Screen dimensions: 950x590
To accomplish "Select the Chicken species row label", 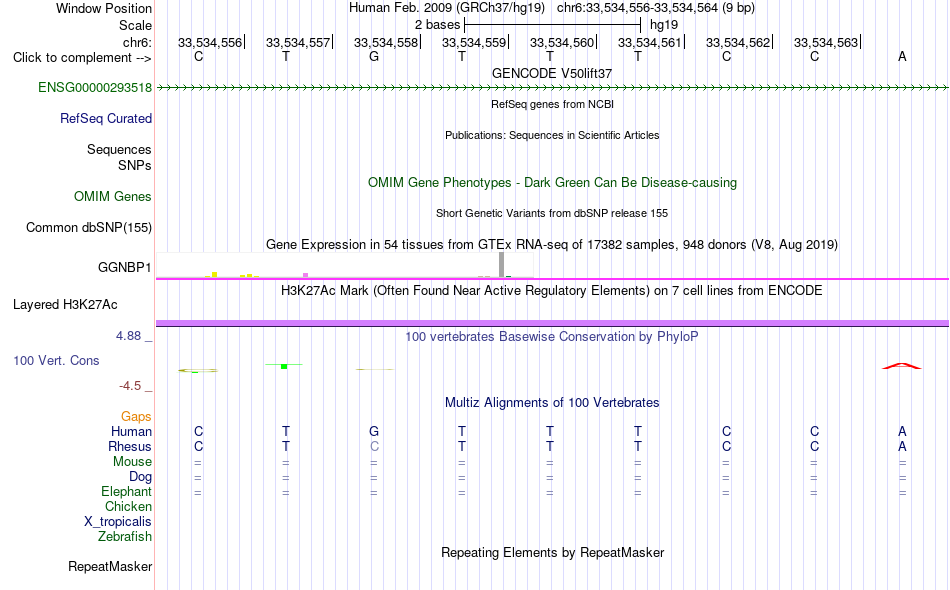I will click(x=128, y=506).
